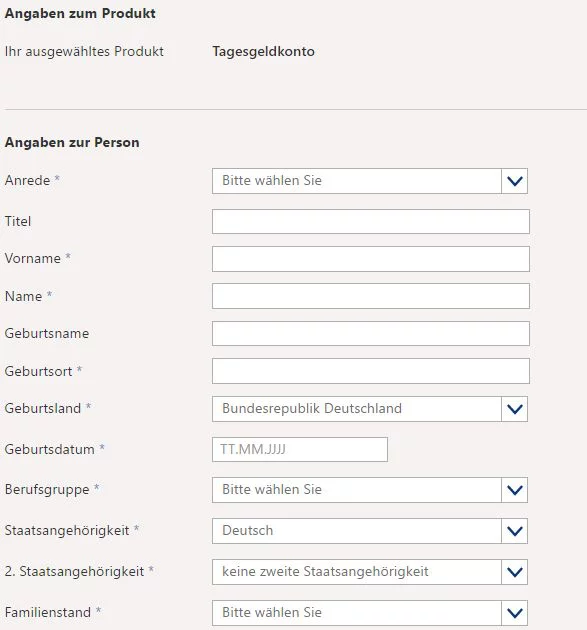Click the Berufsgruppe chevron arrow
Image resolution: width=587 pixels, height=630 pixels.
point(515,490)
